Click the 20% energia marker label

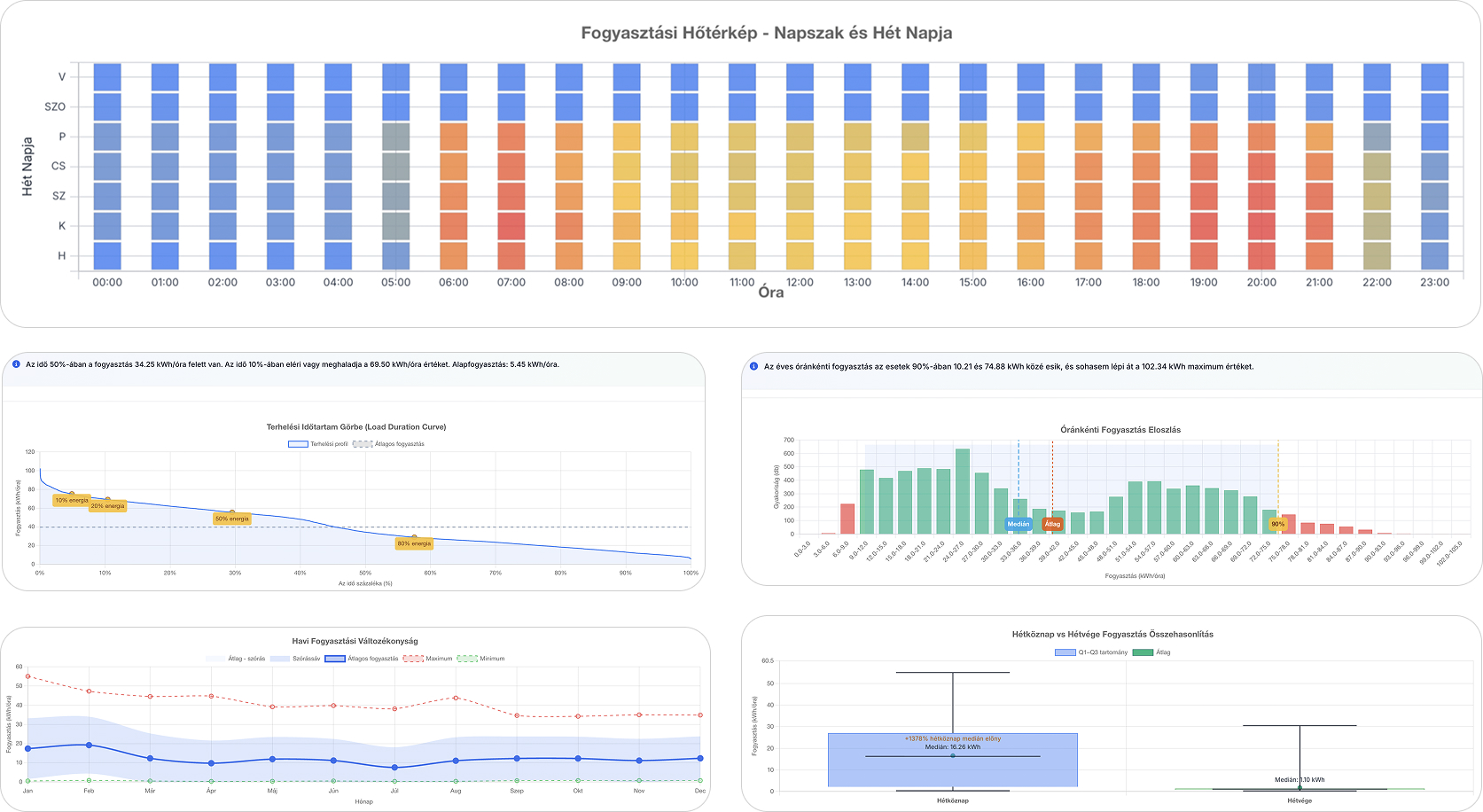tap(107, 506)
